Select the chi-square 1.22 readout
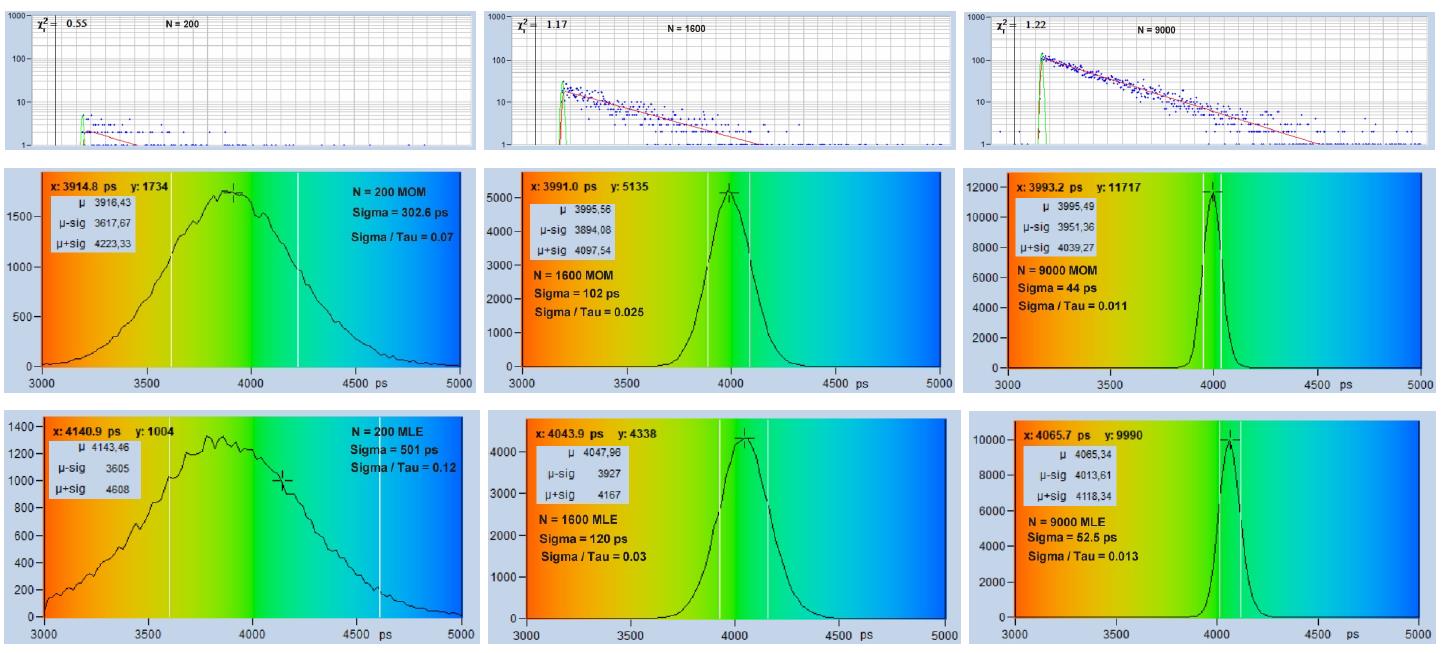The width and height of the screenshot is (1445, 653). [1036, 23]
